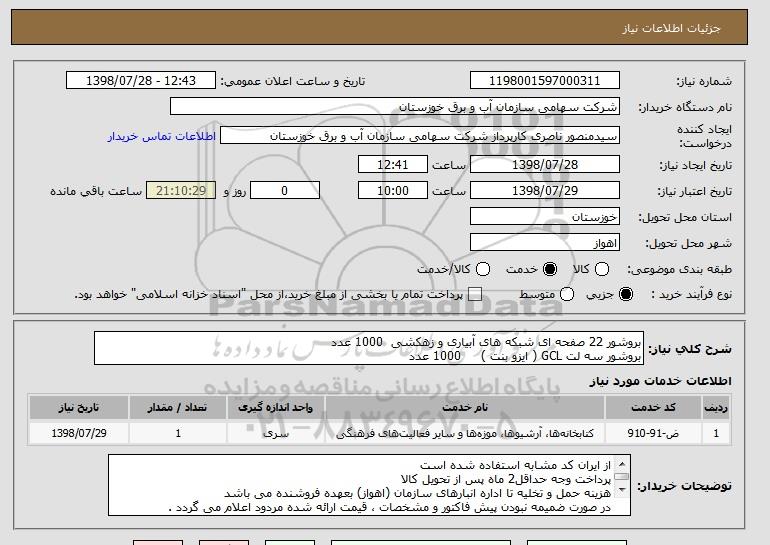Click scroll-down arrow in توضیحات خریدار box
The image size is (770, 545).
(x=622, y=490)
